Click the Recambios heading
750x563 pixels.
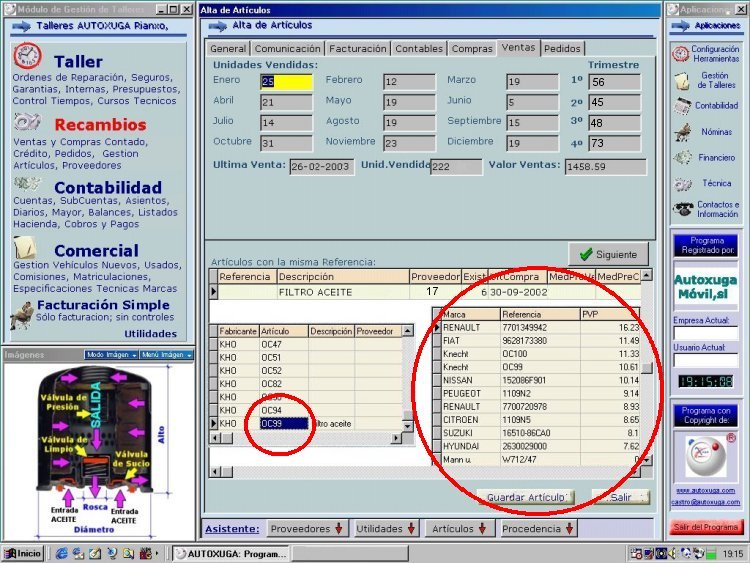100,124
